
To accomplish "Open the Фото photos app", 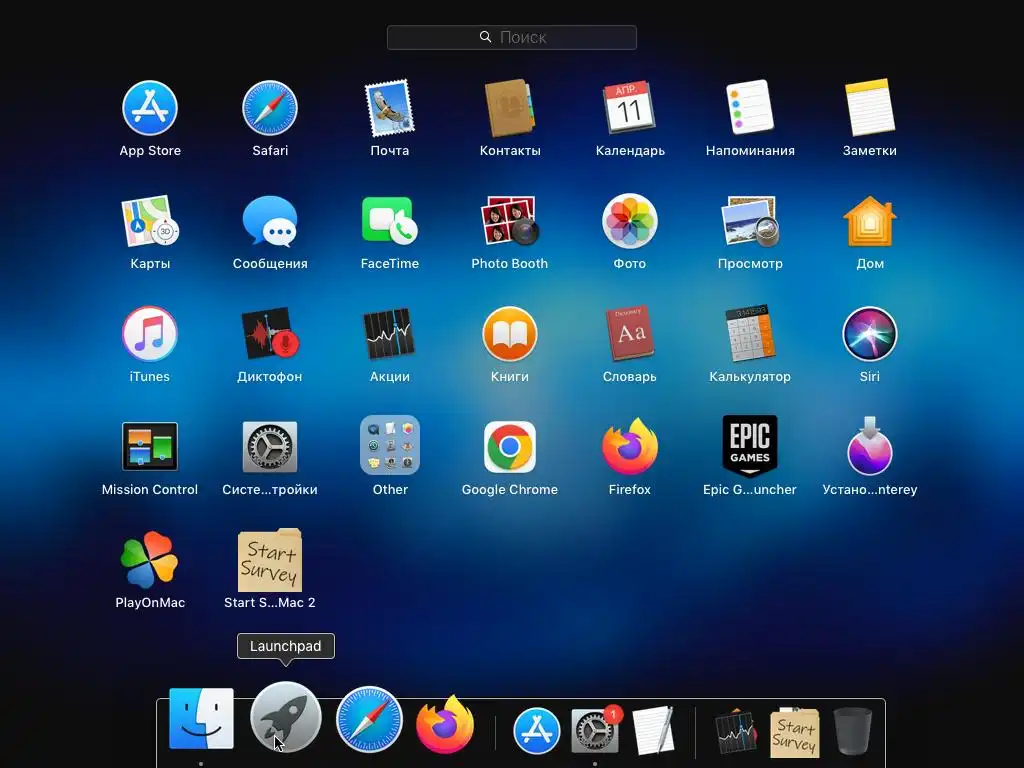I will (x=630, y=221).
